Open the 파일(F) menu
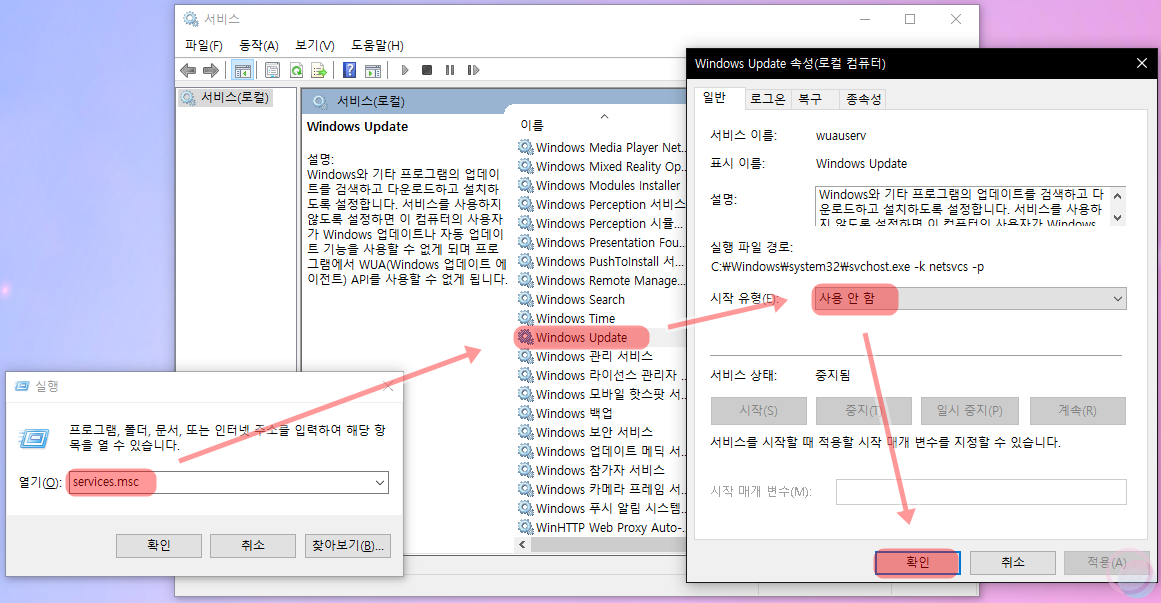 (x=204, y=45)
